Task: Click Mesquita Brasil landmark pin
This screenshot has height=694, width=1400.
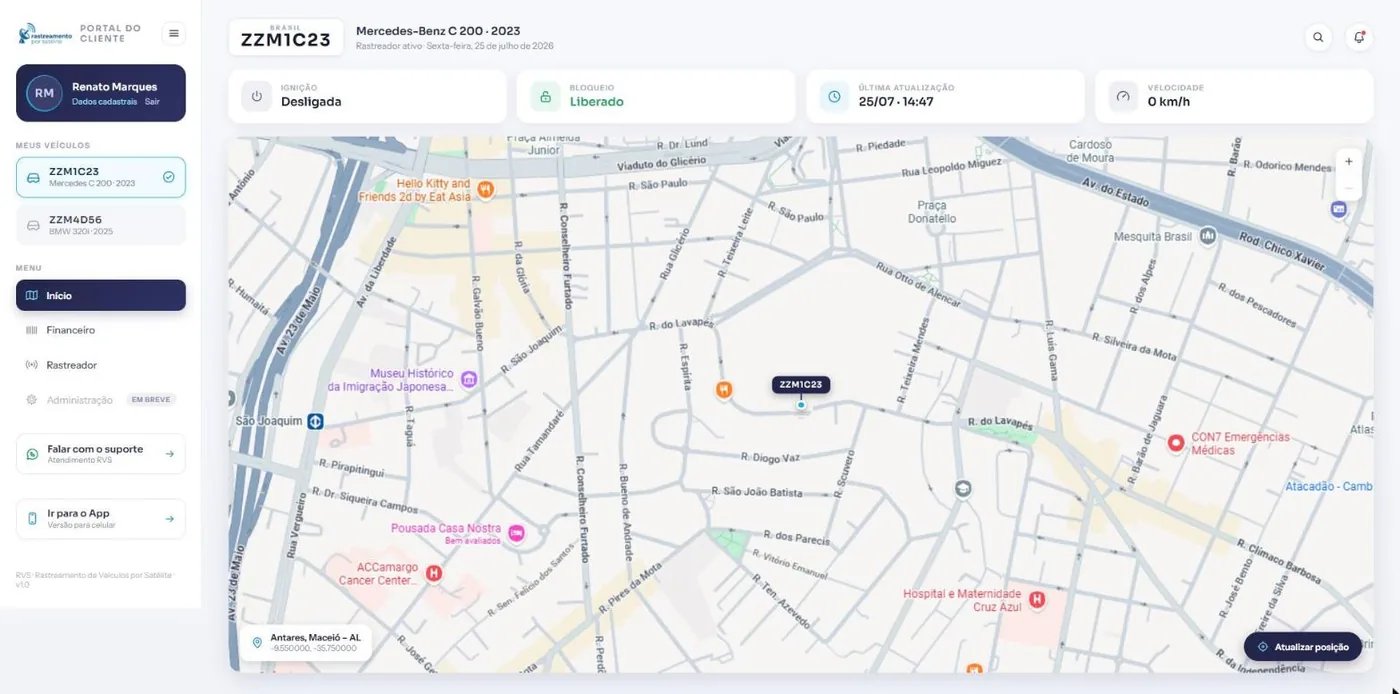Action: point(1208,236)
